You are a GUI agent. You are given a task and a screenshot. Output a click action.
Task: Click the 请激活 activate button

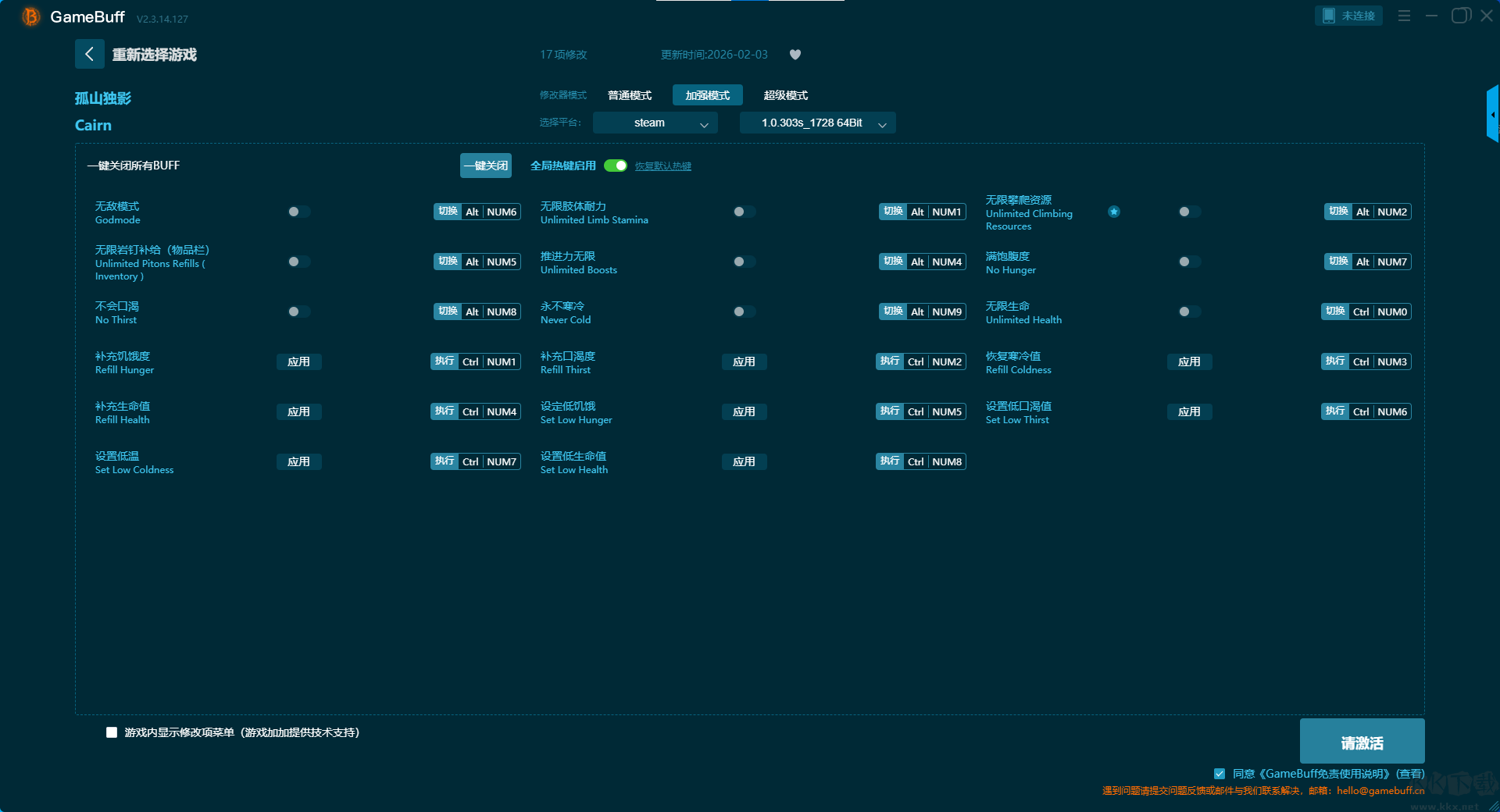pyautogui.click(x=1362, y=742)
